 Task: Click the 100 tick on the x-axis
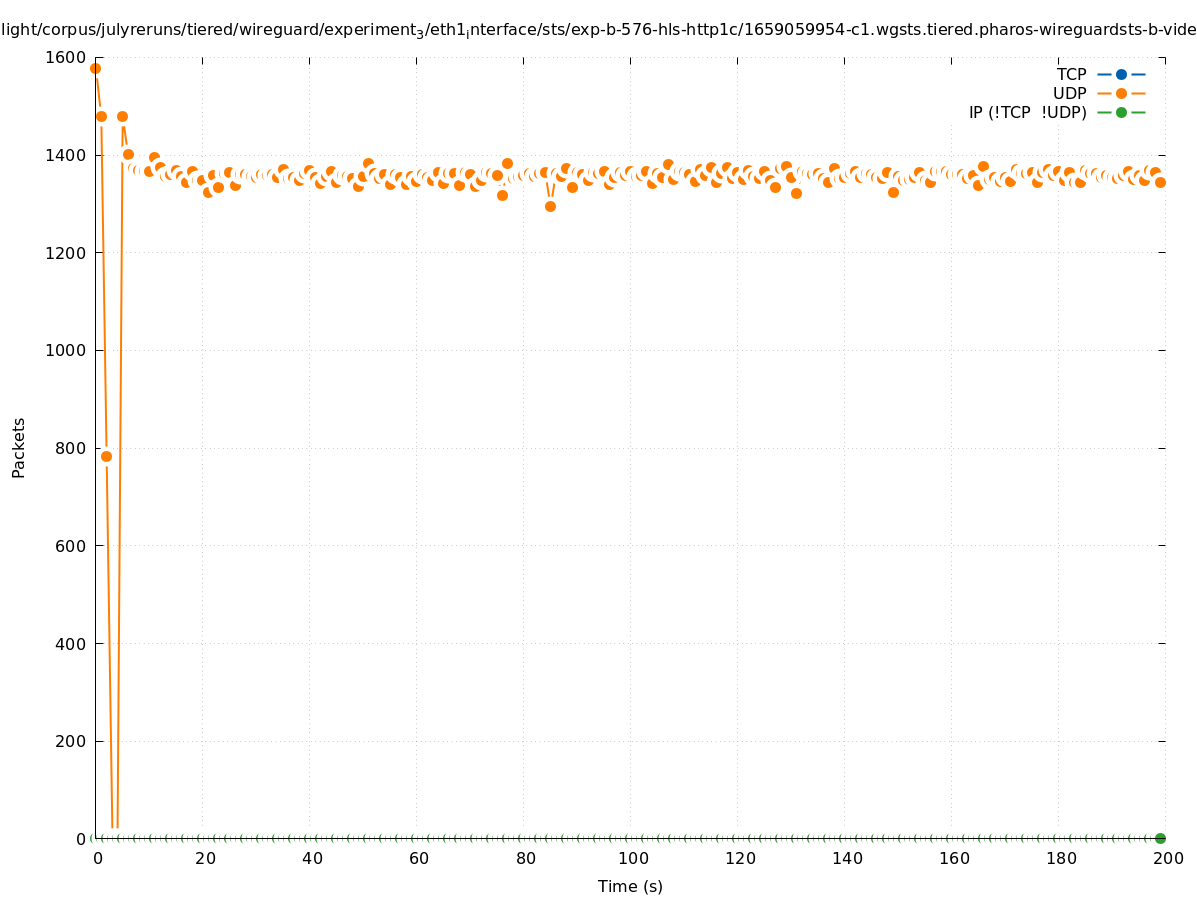[632, 858]
